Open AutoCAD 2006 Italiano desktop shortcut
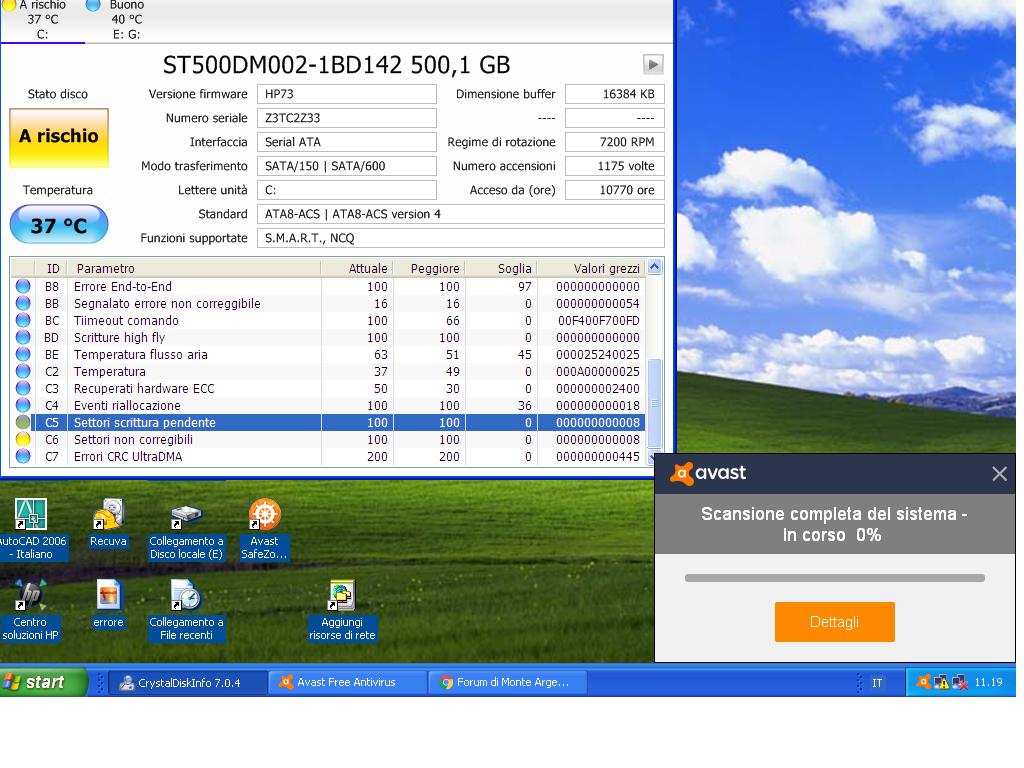Viewport: 1024px width, 768px height. click(31, 515)
